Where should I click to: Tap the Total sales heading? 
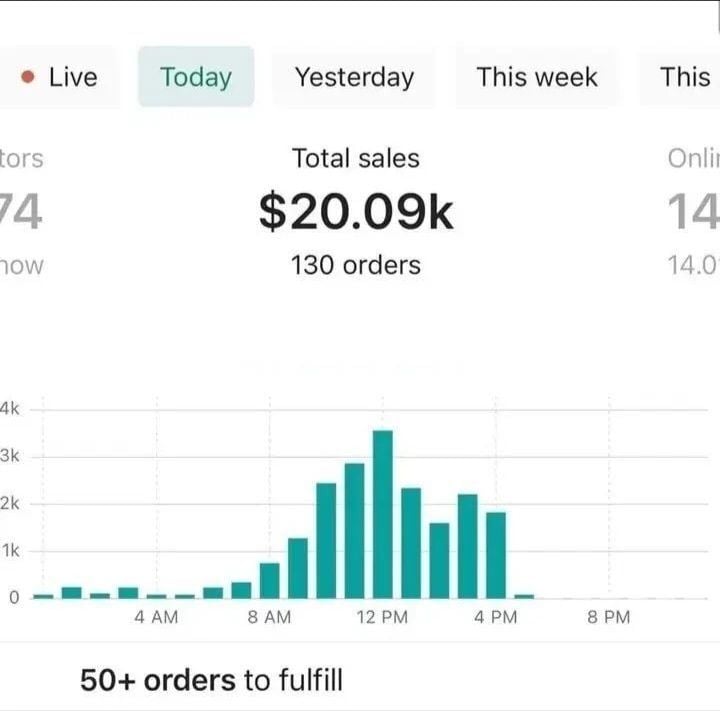click(x=356, y=158)
